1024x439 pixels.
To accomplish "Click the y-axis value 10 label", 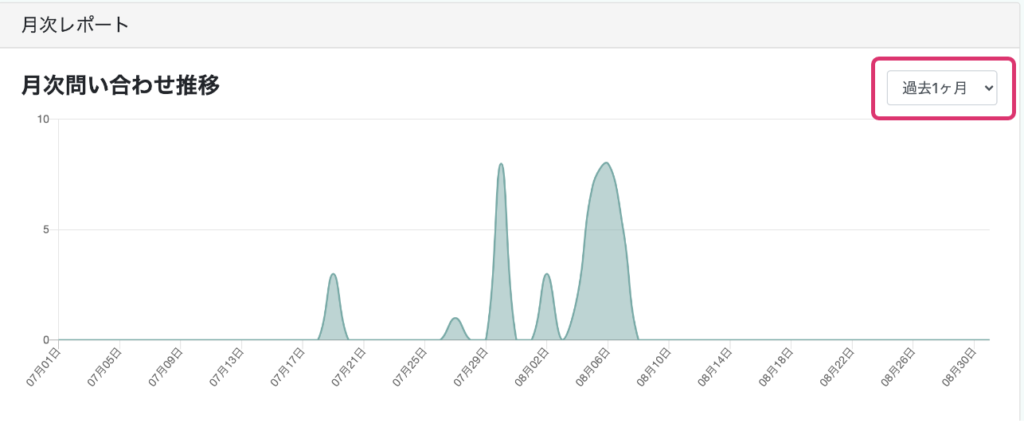I will (x=43, y=119).
